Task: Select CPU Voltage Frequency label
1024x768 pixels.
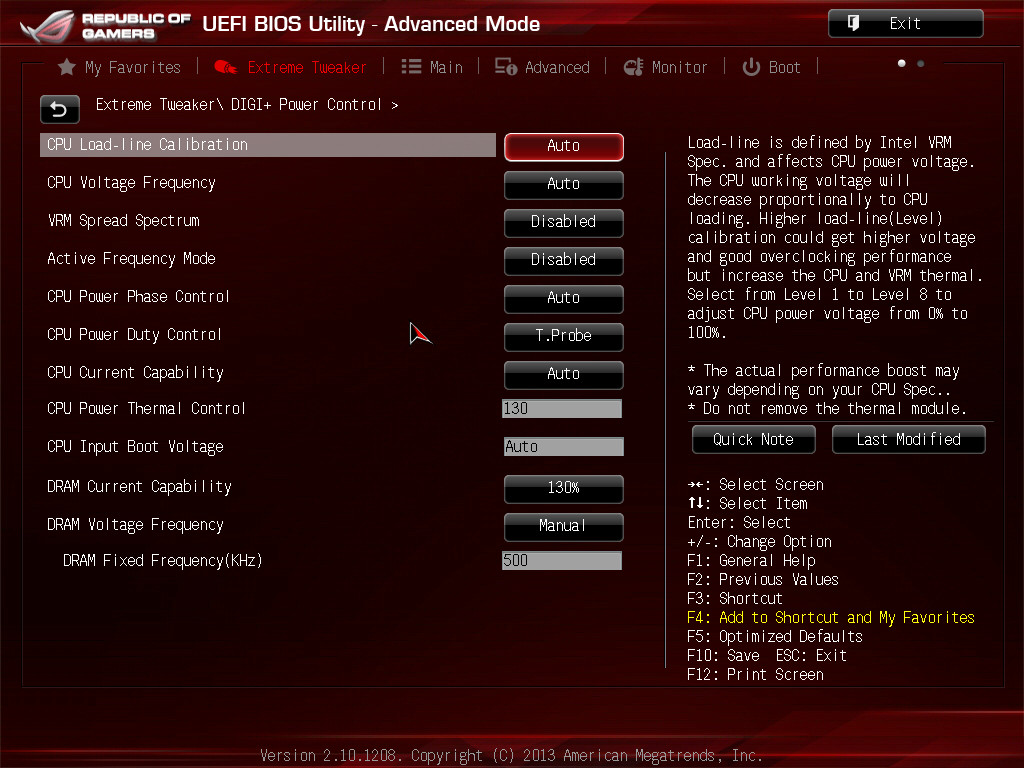Action: click(131, 183)
